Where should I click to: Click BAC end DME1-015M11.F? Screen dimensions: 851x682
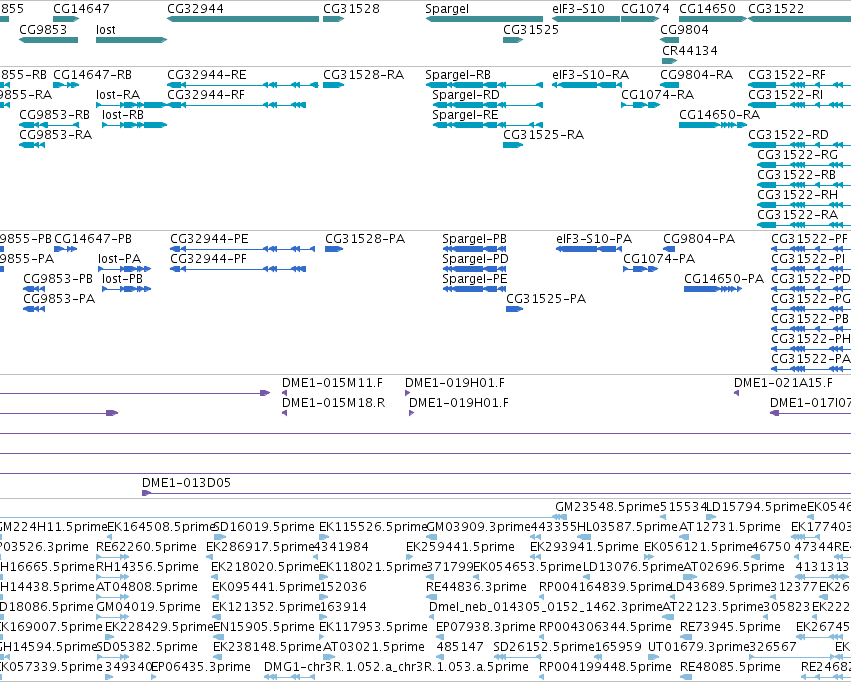(333, 383)
